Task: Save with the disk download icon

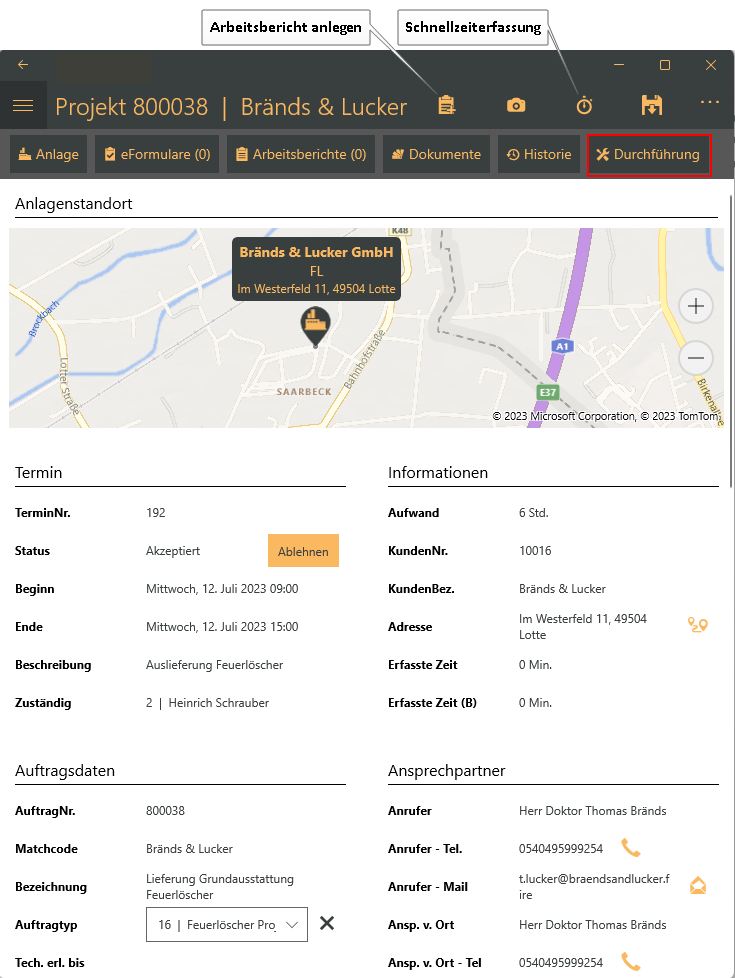Action: coord(651,105)
